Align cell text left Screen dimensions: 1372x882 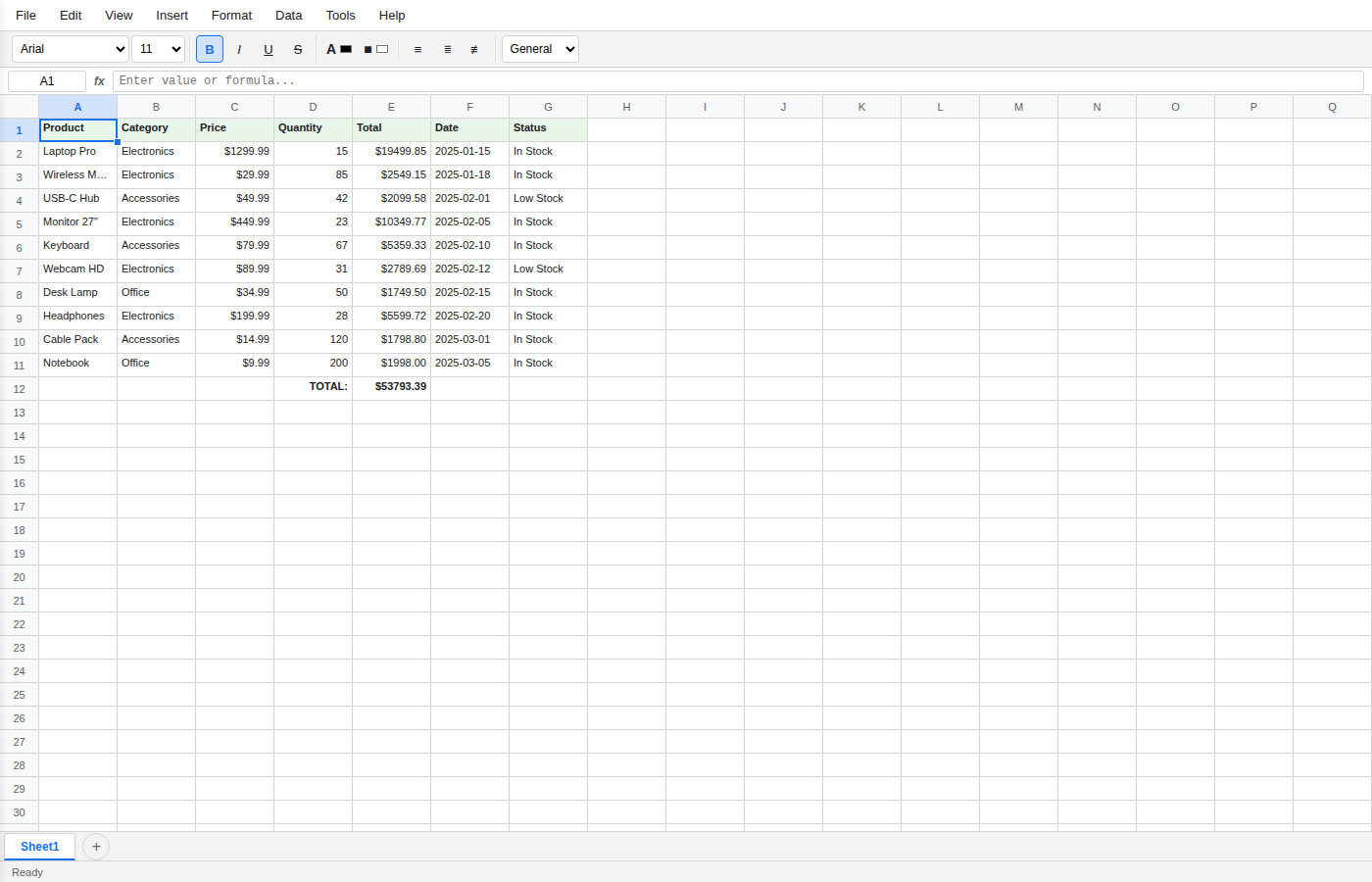point(418,49)
